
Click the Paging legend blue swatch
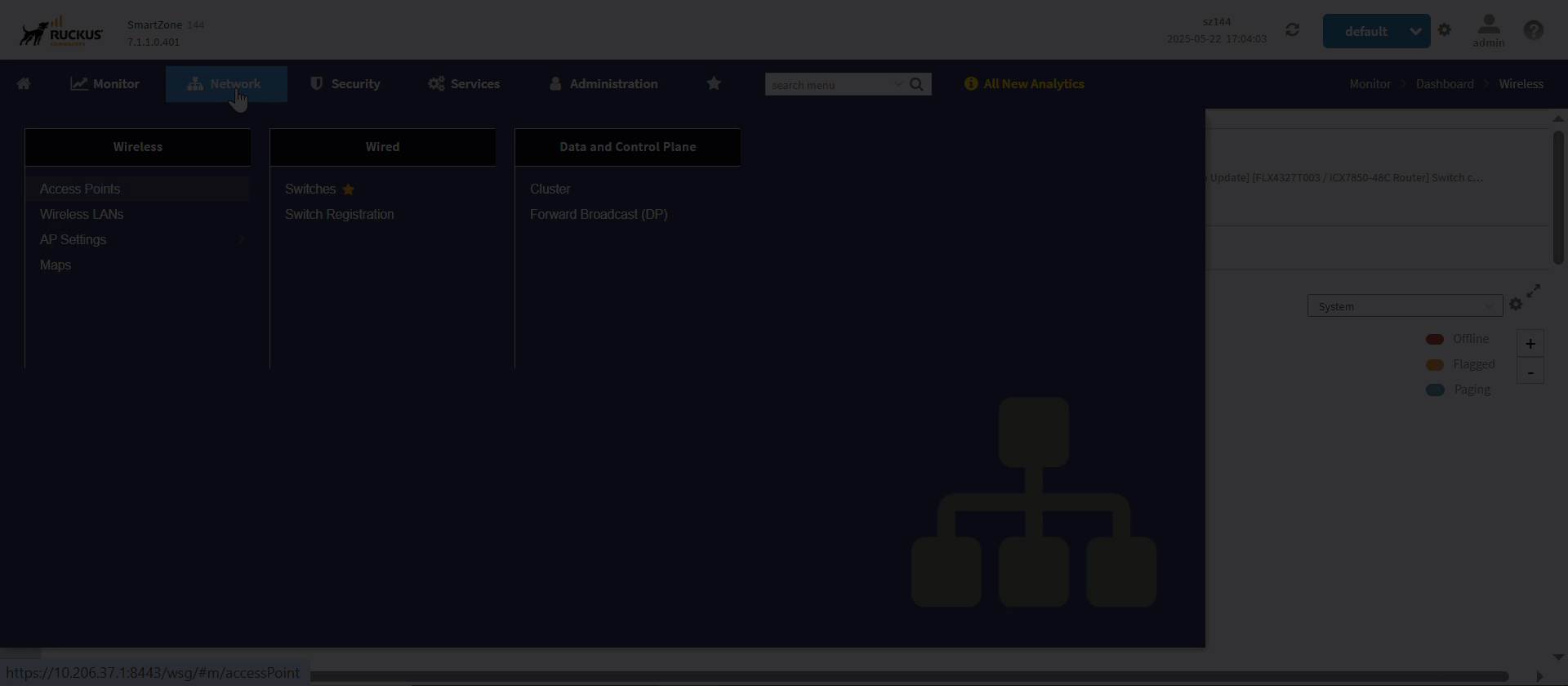pyautogui.click(x=1435, y=390)
